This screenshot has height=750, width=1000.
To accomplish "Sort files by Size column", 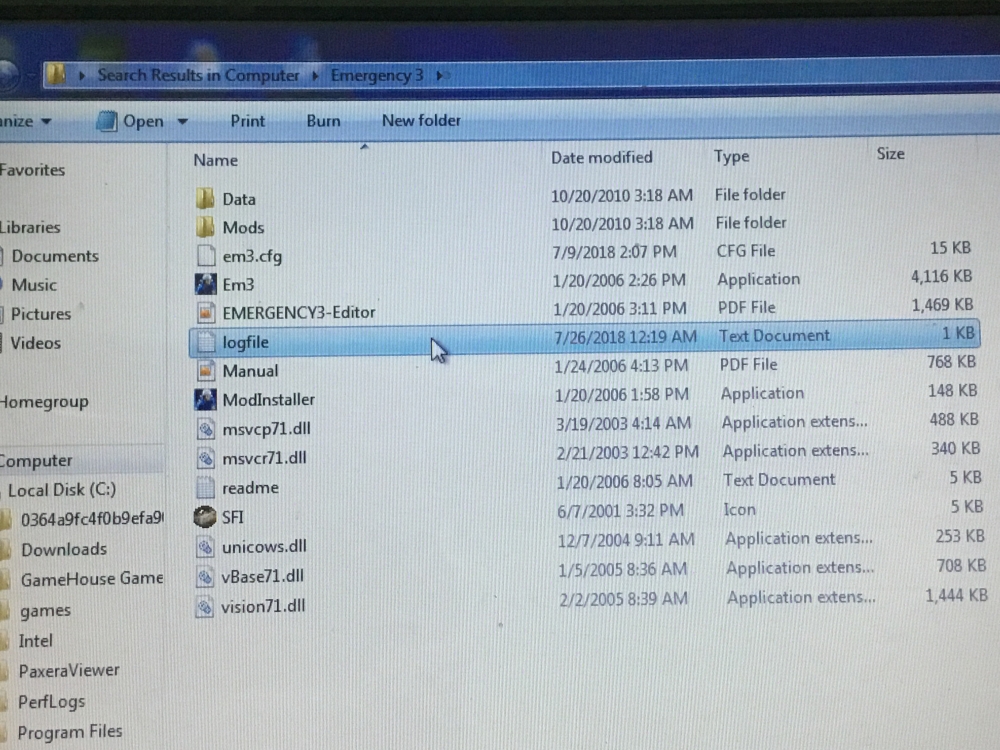I will [x=890, y=154].
